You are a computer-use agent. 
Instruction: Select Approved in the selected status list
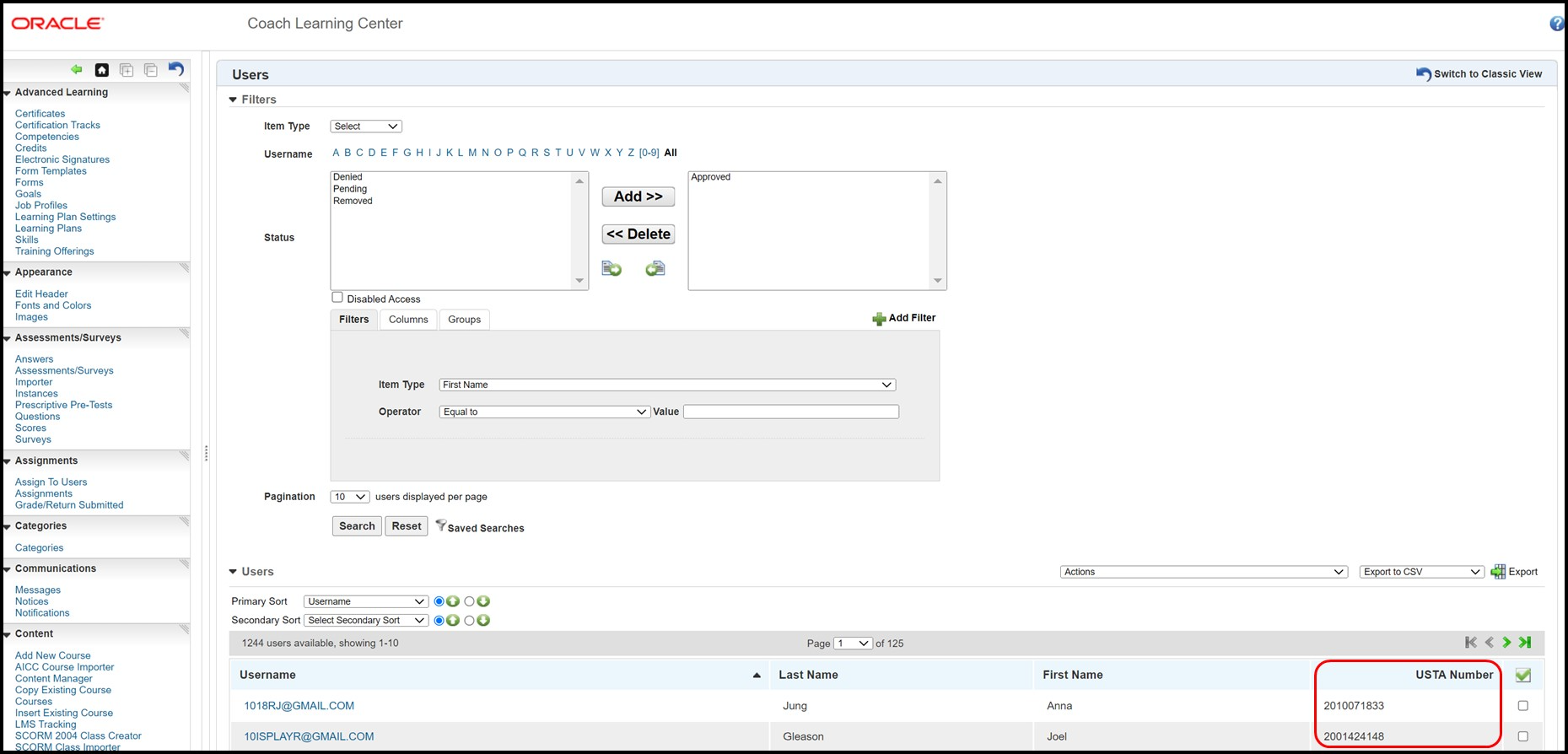pos(710,177)
